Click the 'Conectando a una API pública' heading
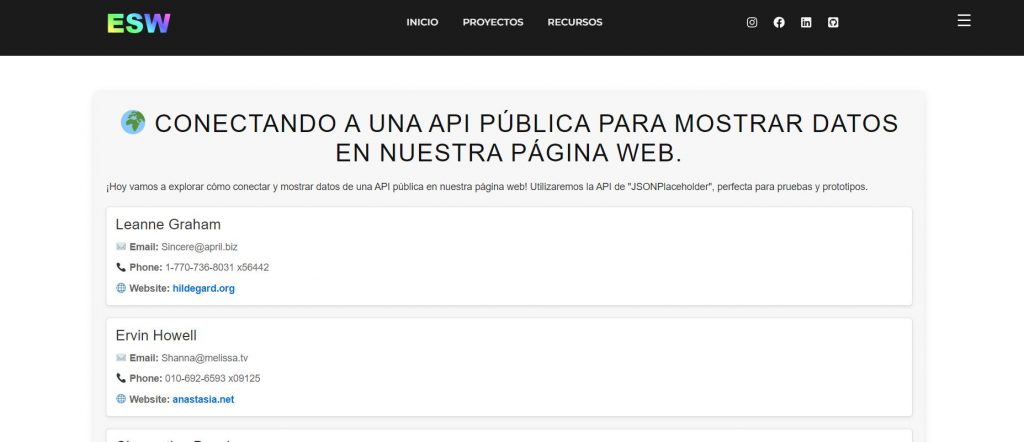This screenshot has width=1024, height=442. [x=509, y=138]
